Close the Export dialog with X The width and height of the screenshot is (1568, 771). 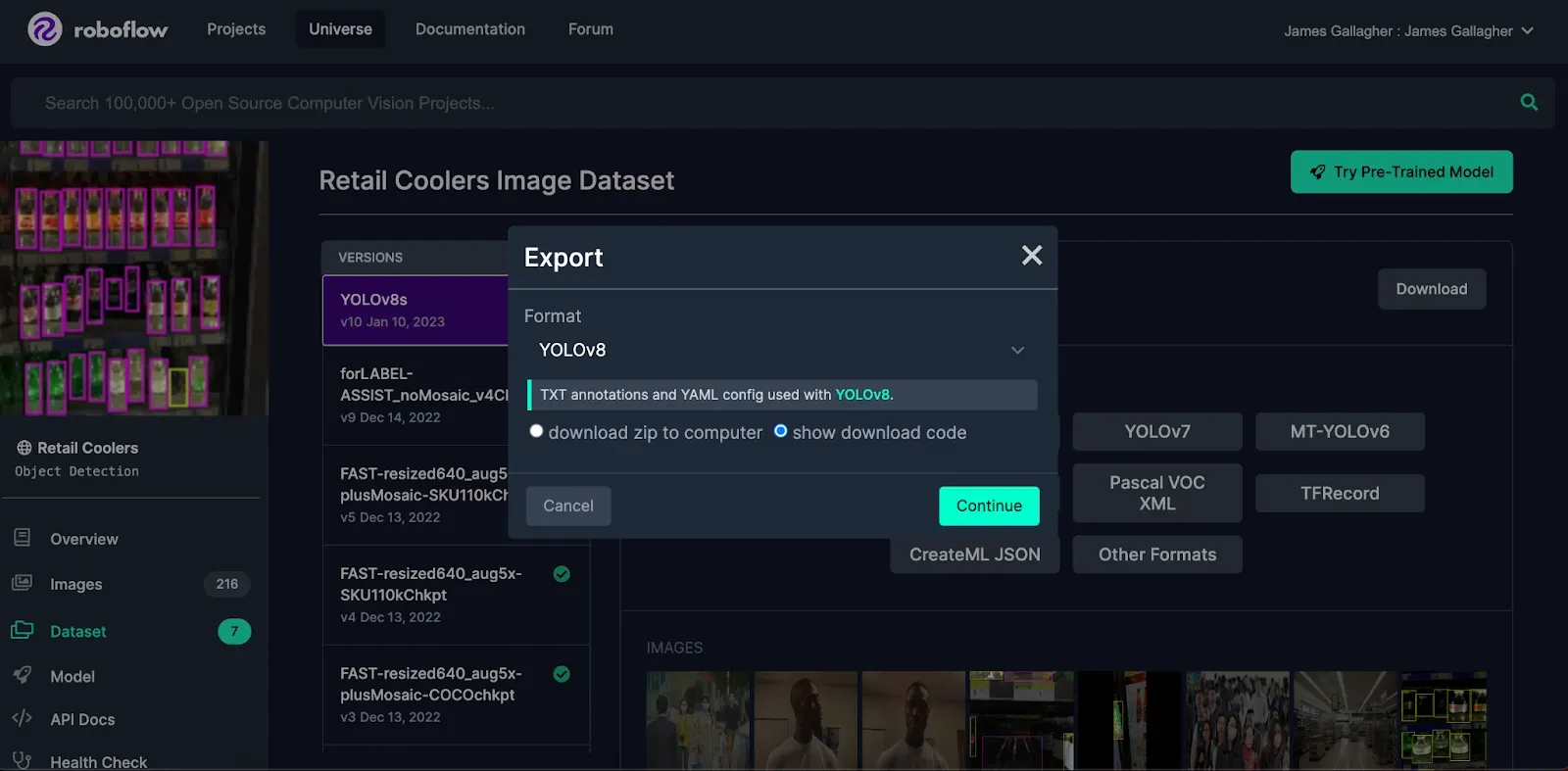[1032, 256]
